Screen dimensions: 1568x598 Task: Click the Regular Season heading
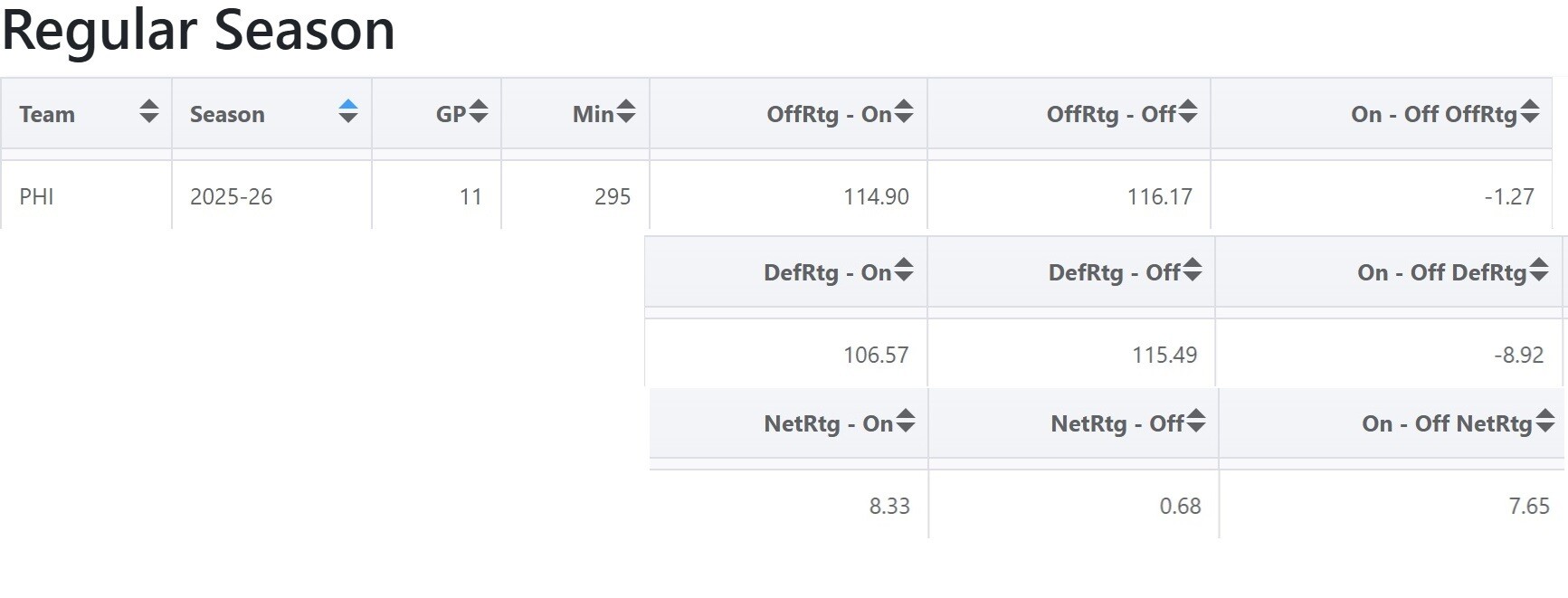point(198,31)
